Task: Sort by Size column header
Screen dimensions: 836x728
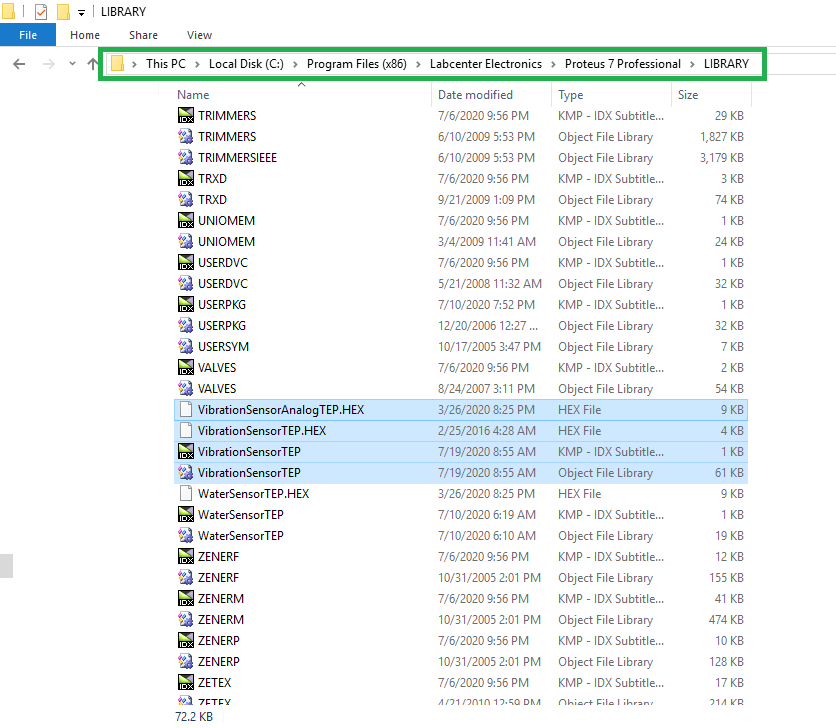Action: [688, 95]
